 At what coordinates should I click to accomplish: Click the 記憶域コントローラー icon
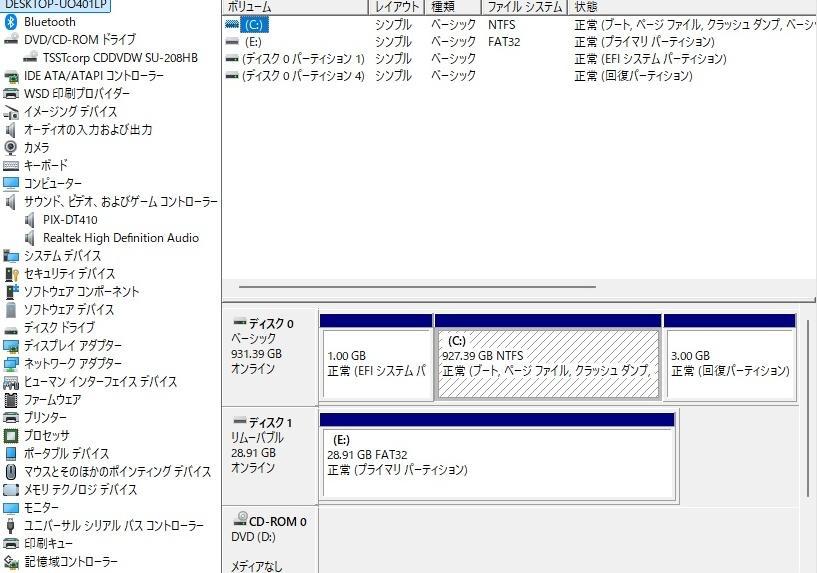(x=10, y=562)
